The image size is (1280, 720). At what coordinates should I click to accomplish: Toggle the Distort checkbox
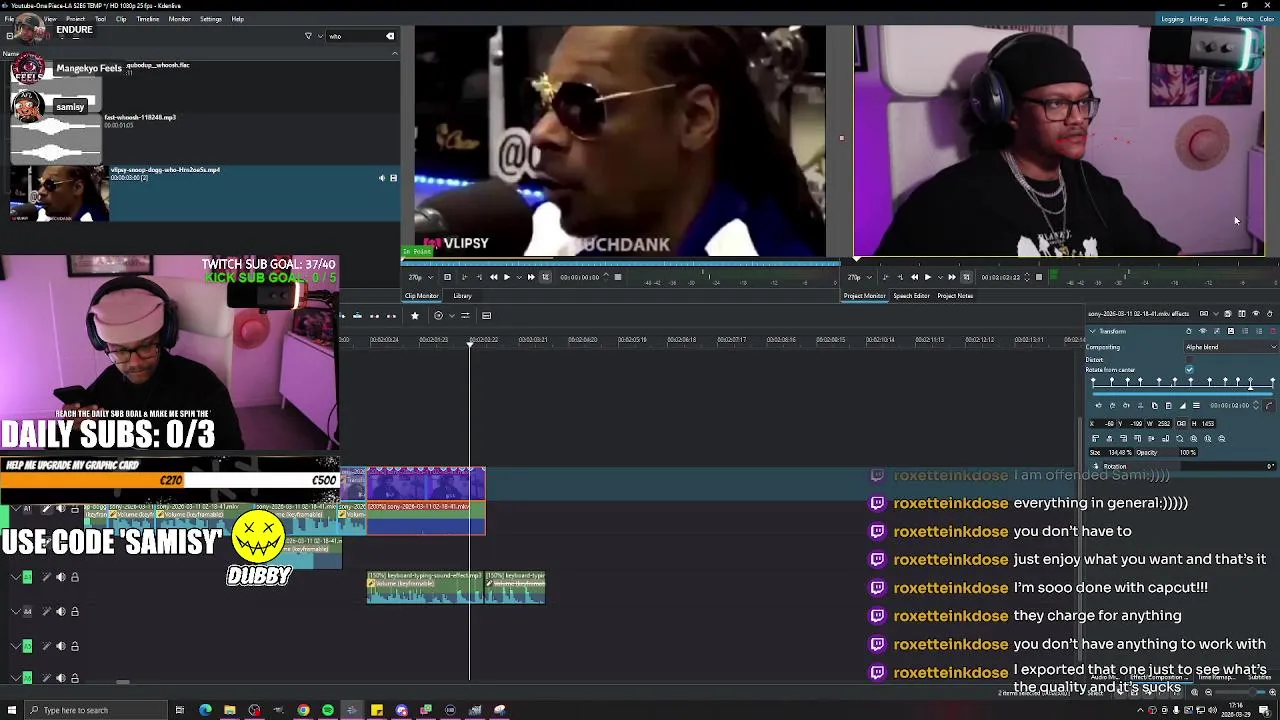[x=1189, y=359]
